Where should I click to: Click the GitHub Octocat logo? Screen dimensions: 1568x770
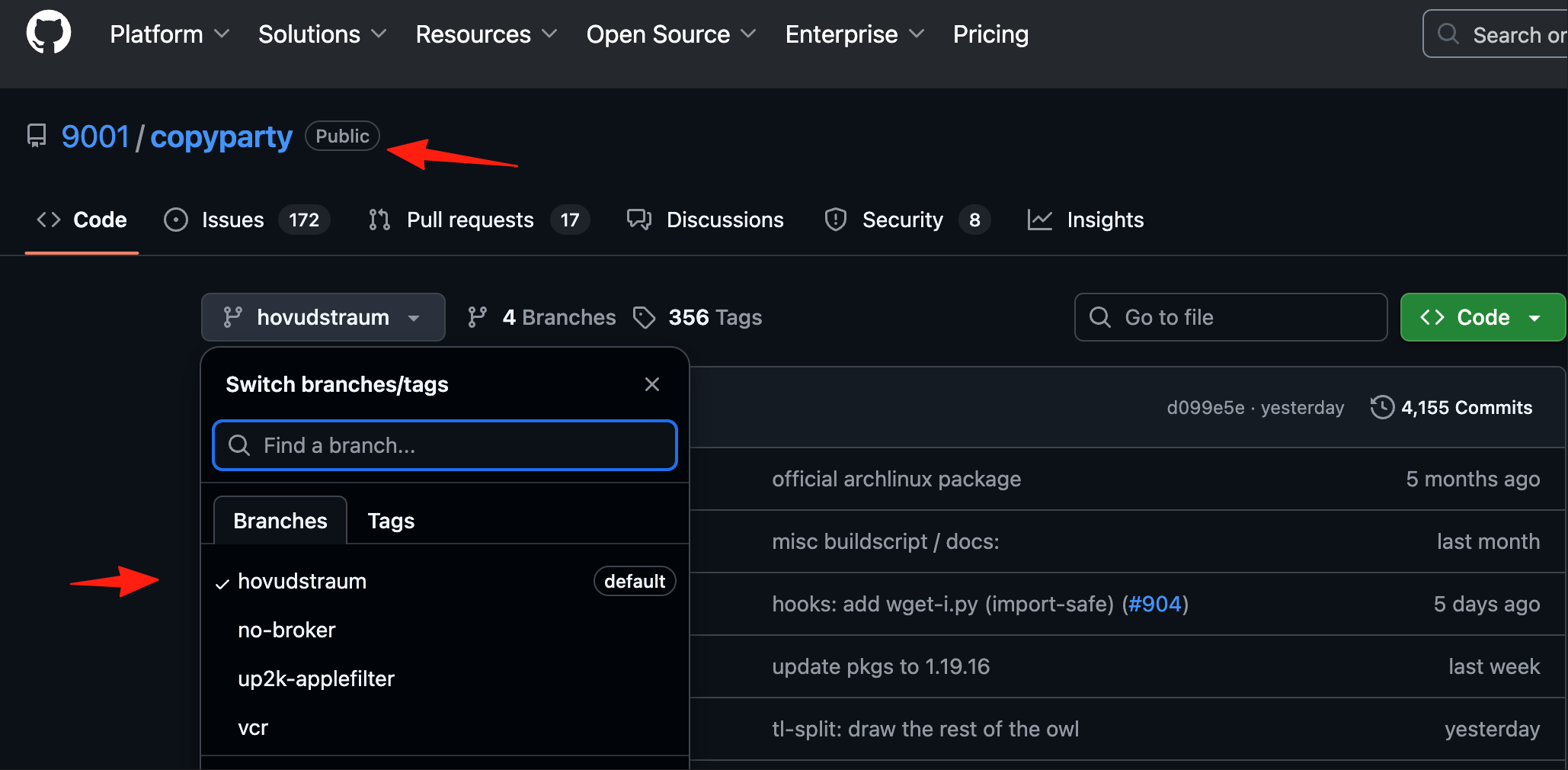49,33
